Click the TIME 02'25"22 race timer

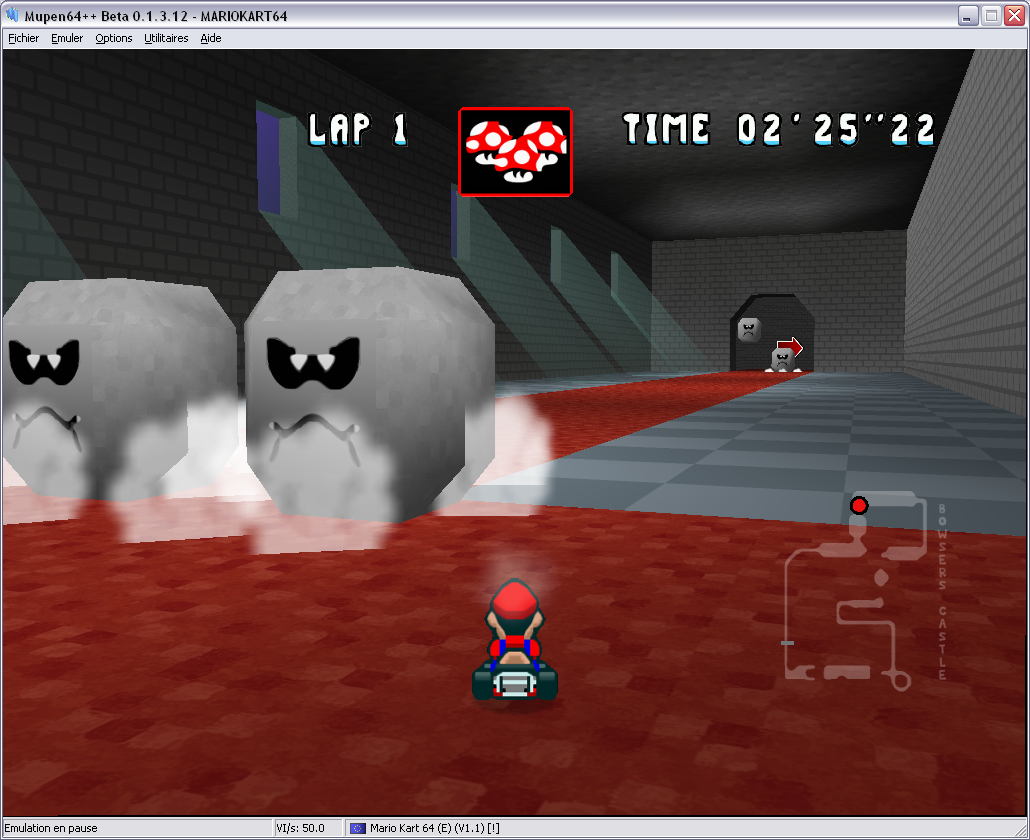pyautogui.click(x=778, y=129)
